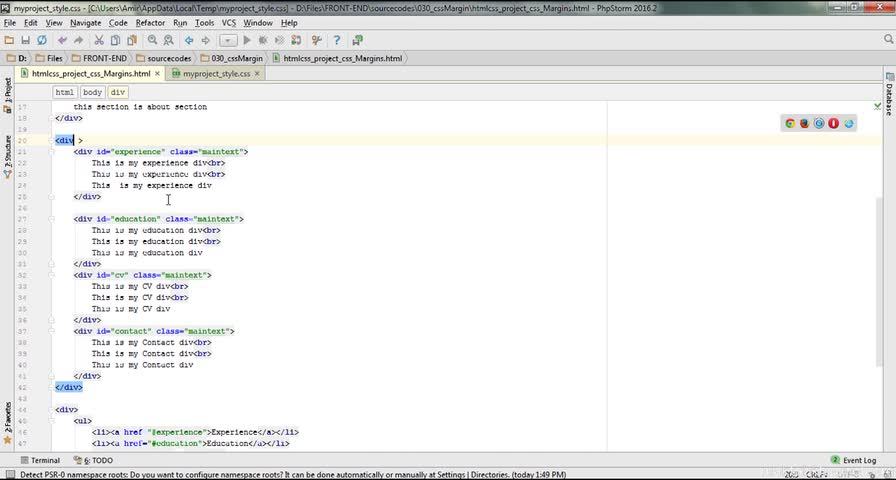Open the Terminal tool window

click(x=45, y=461)
